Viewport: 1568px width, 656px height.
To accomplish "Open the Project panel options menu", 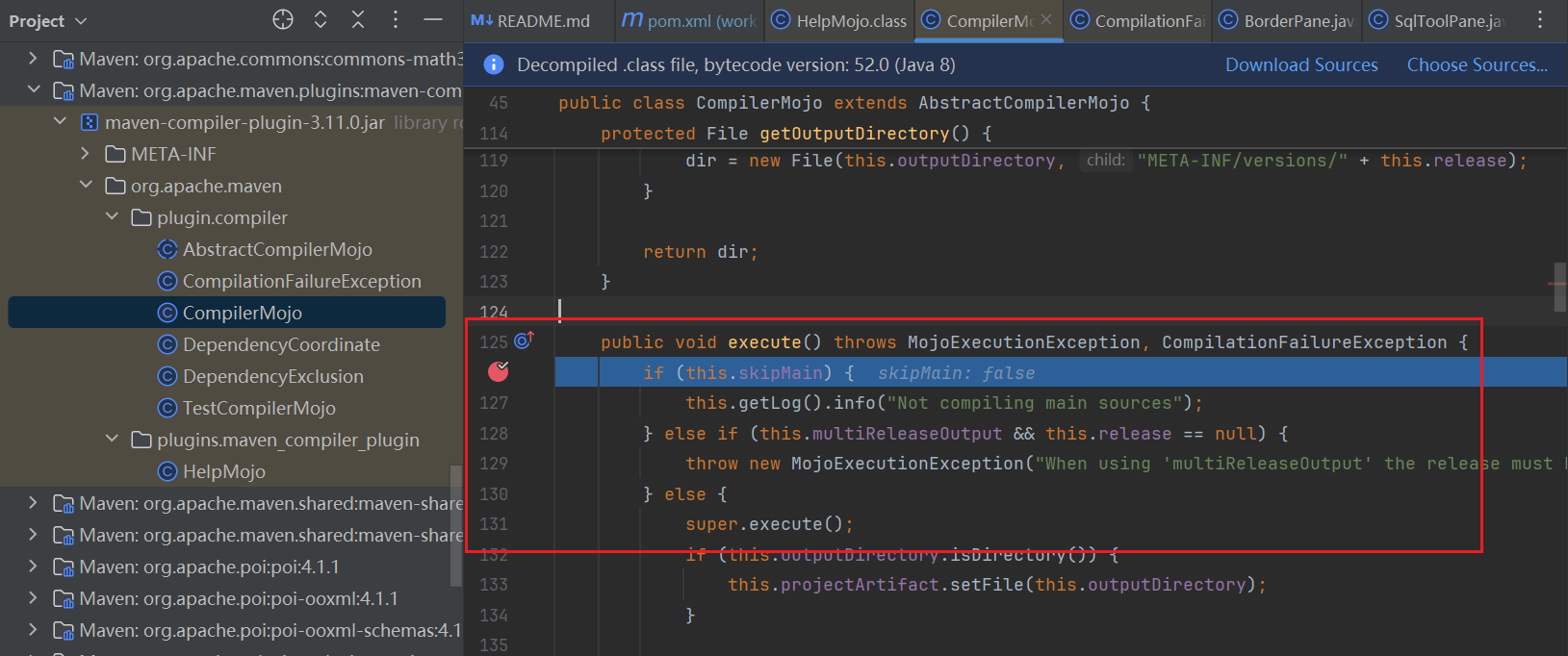I will [x=396, y=19].
